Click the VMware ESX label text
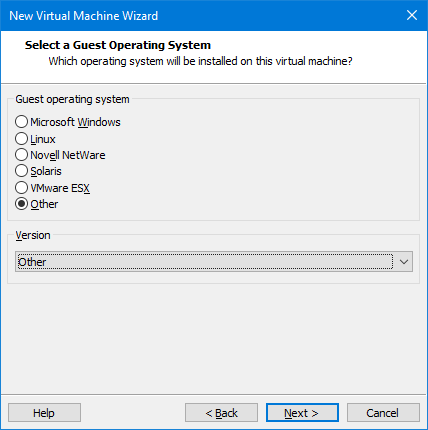428x430 pixels. [60, 188]
